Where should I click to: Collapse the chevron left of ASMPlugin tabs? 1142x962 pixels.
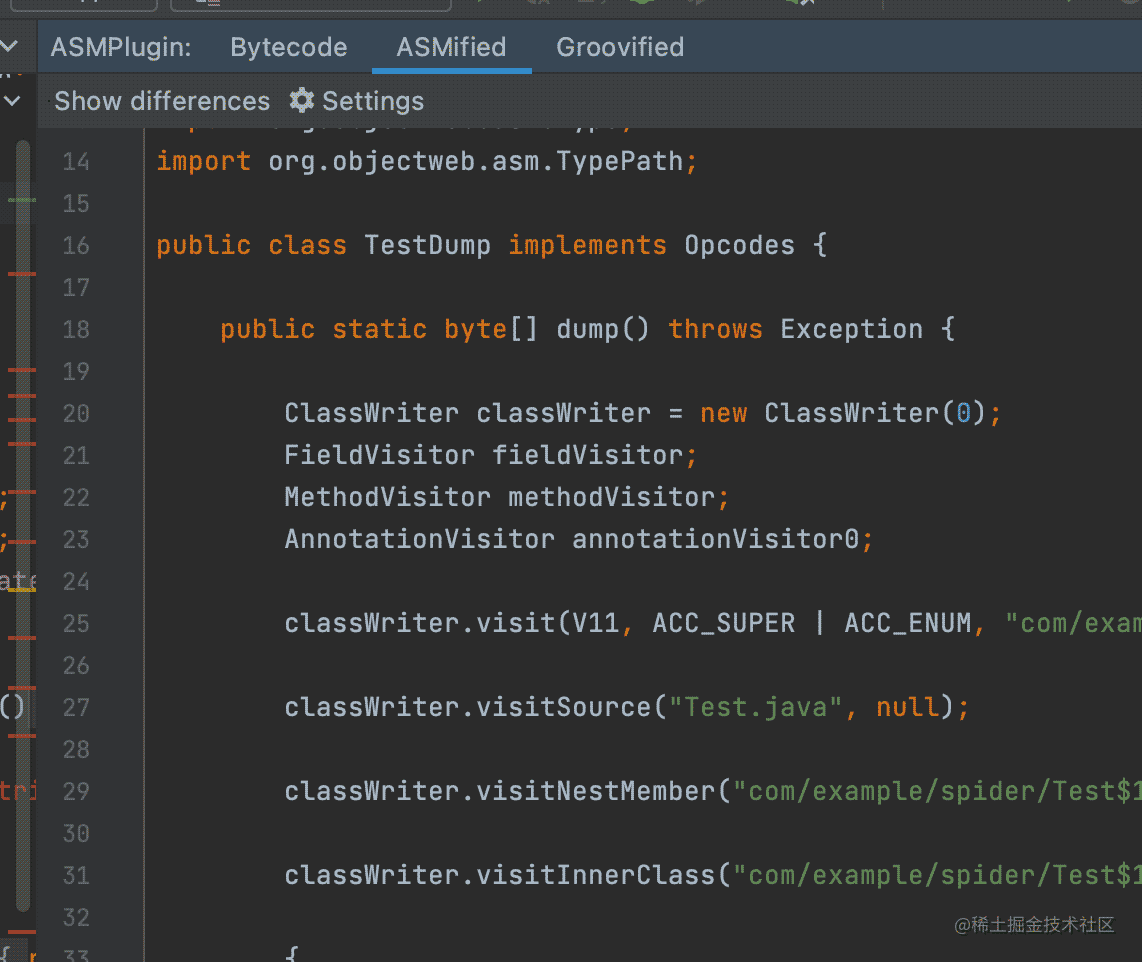[10, 46]
